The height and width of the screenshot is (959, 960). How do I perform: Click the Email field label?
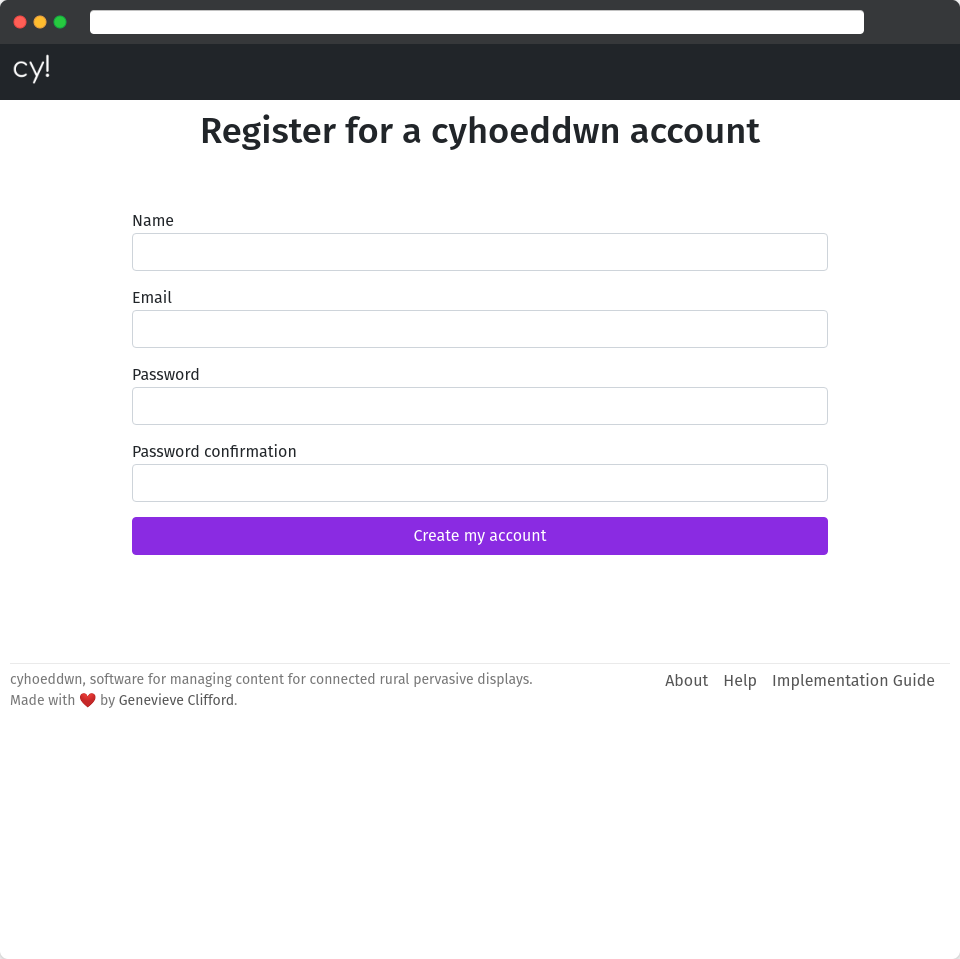click(x=152, y=298)
